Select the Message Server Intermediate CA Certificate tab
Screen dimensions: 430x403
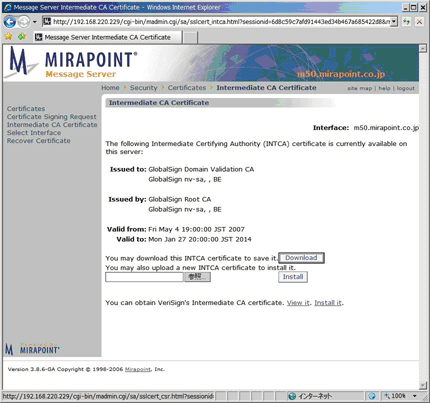(108, 37)
